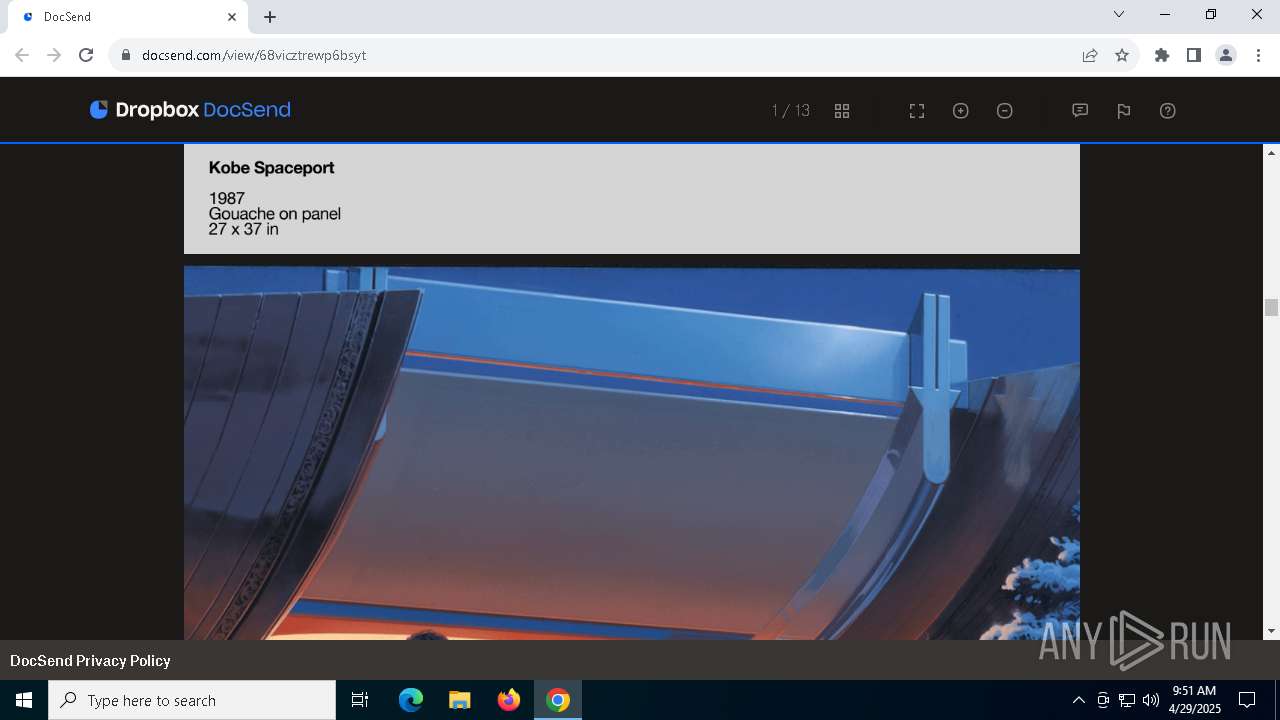
Task: Open the volume control icon
Action: click(1151, 700)
